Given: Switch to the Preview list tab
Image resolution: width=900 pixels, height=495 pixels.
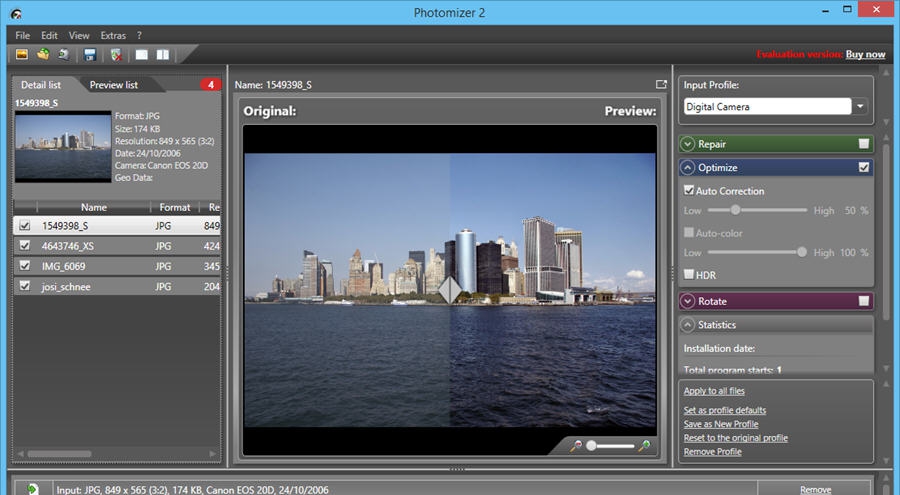Looking at the screenshot, I should coord(113,85).
